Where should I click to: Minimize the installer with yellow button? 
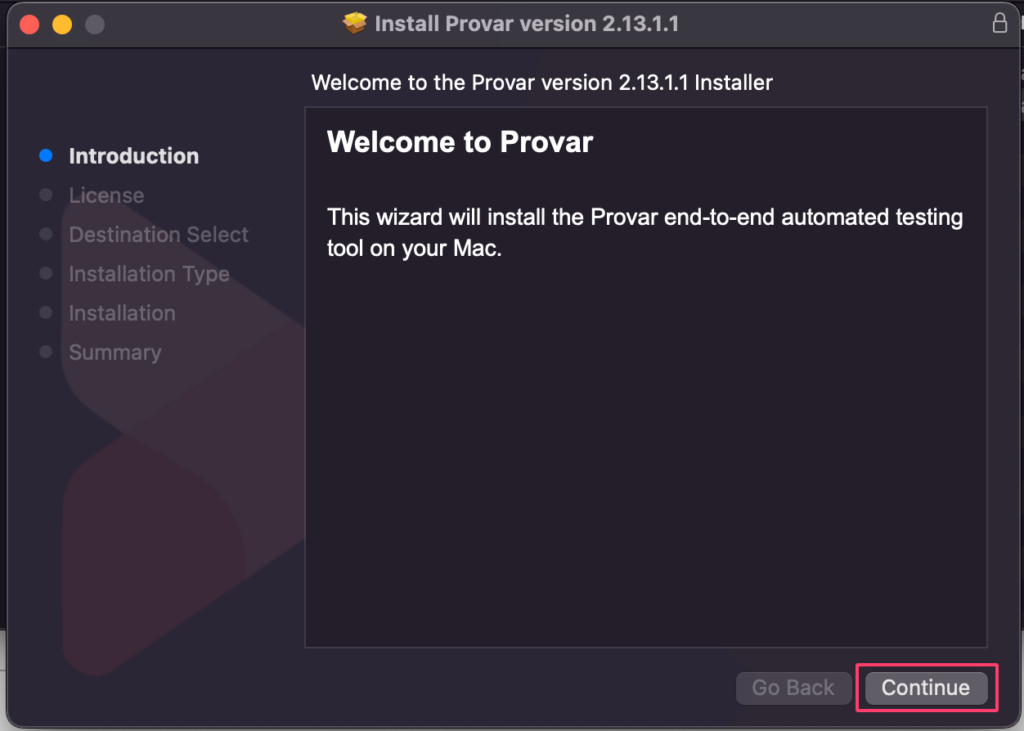tap(62, 24)
